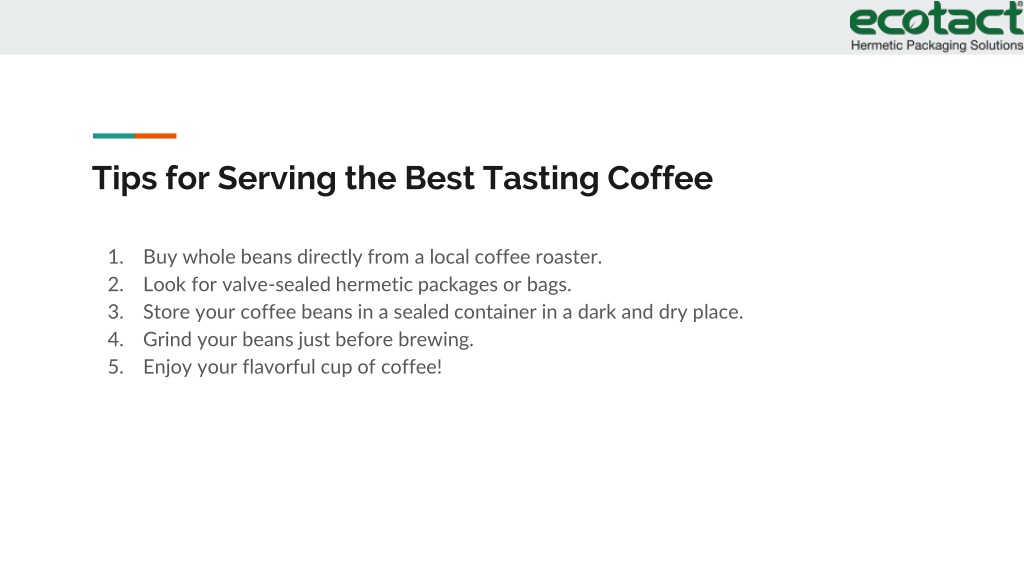This screenshot has width=1024, height=576.
Task: Click the word Coffee in the heading
Action: (x=660, y=178)
